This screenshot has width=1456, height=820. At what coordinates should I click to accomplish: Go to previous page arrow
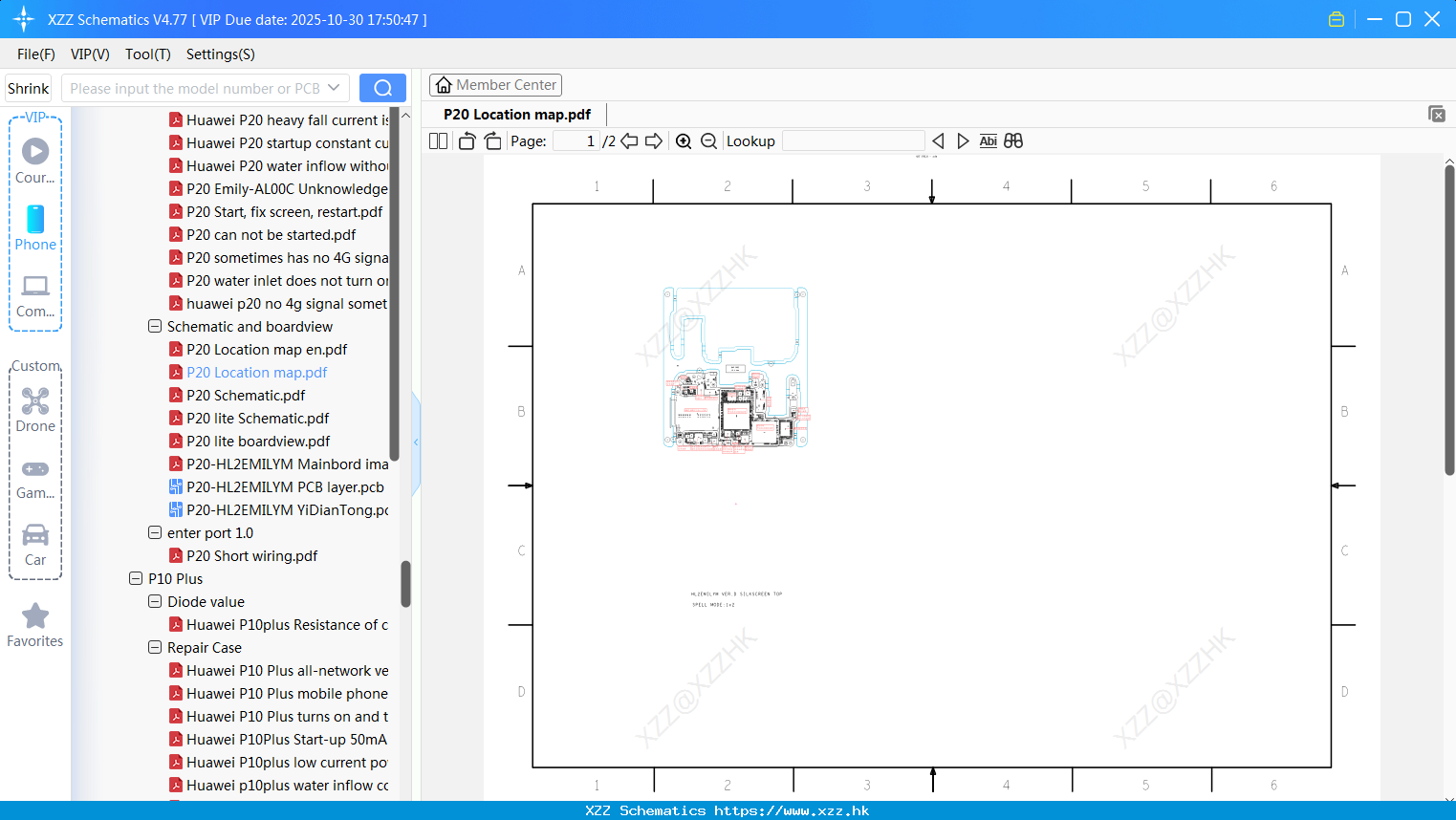click(x=629, y=141)
